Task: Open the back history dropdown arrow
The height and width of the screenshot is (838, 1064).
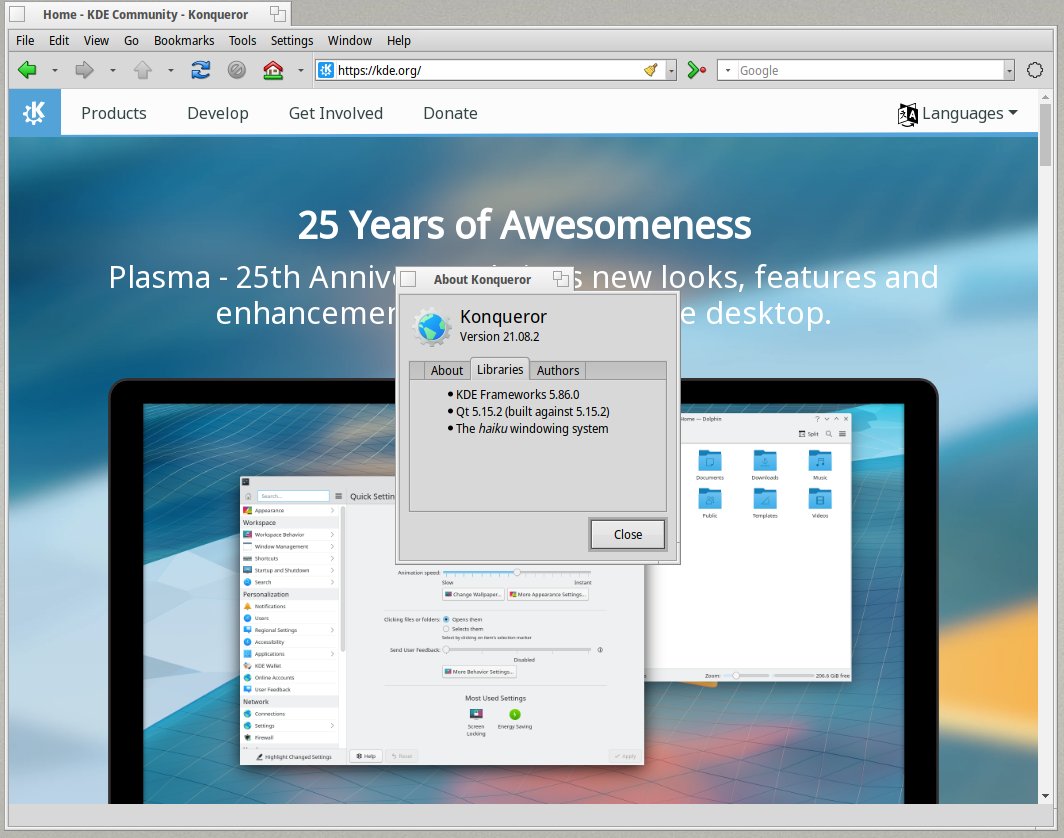Action: [x=55, y=71]
